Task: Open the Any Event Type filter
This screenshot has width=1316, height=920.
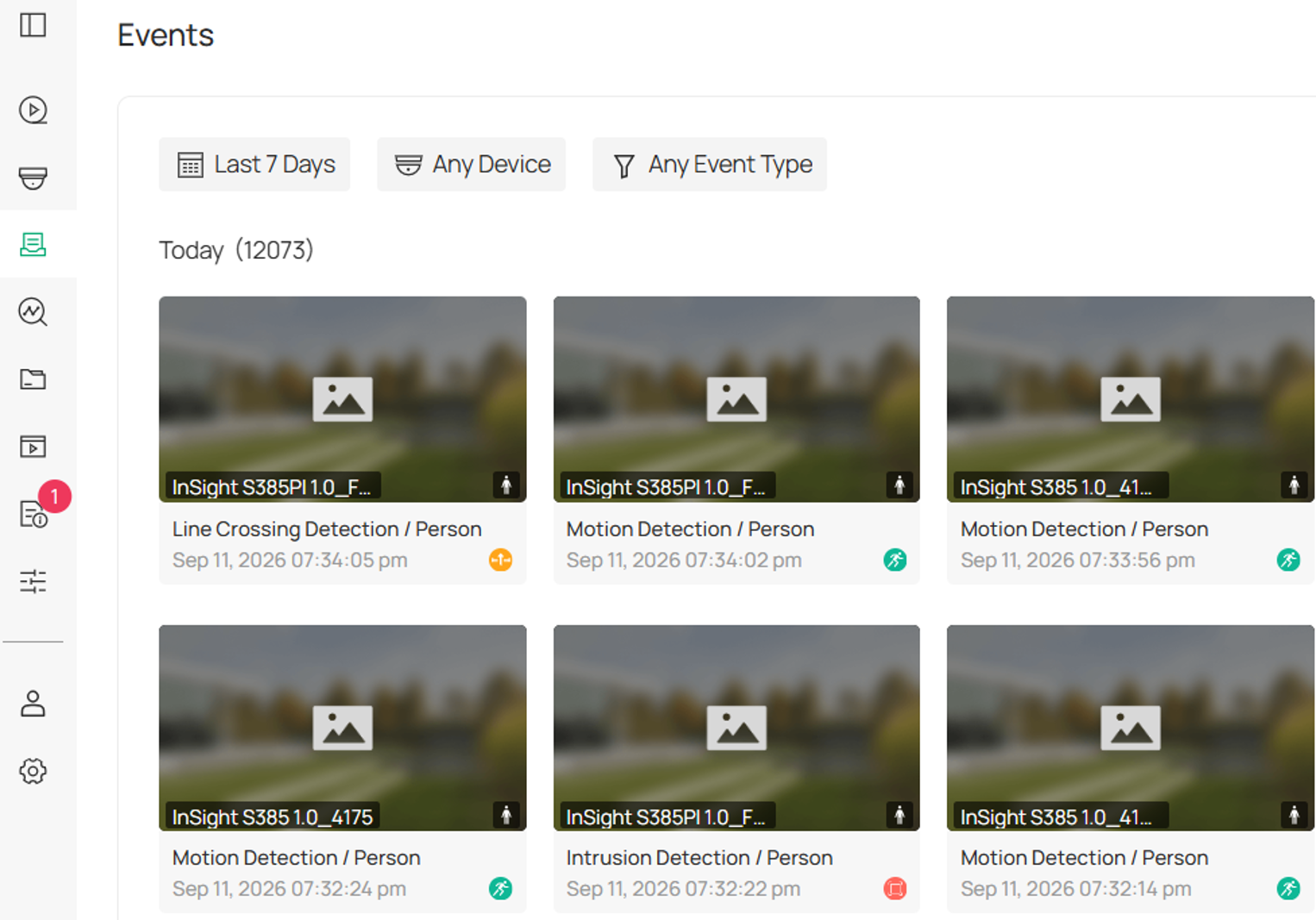Action: coord(710,164)
